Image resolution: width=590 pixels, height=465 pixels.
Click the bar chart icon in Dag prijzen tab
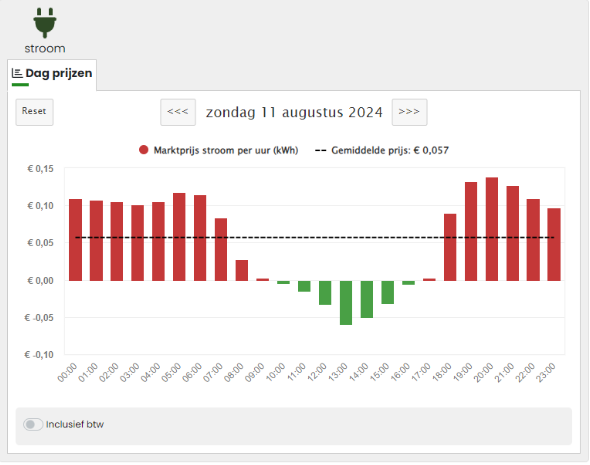coord(17,73)
